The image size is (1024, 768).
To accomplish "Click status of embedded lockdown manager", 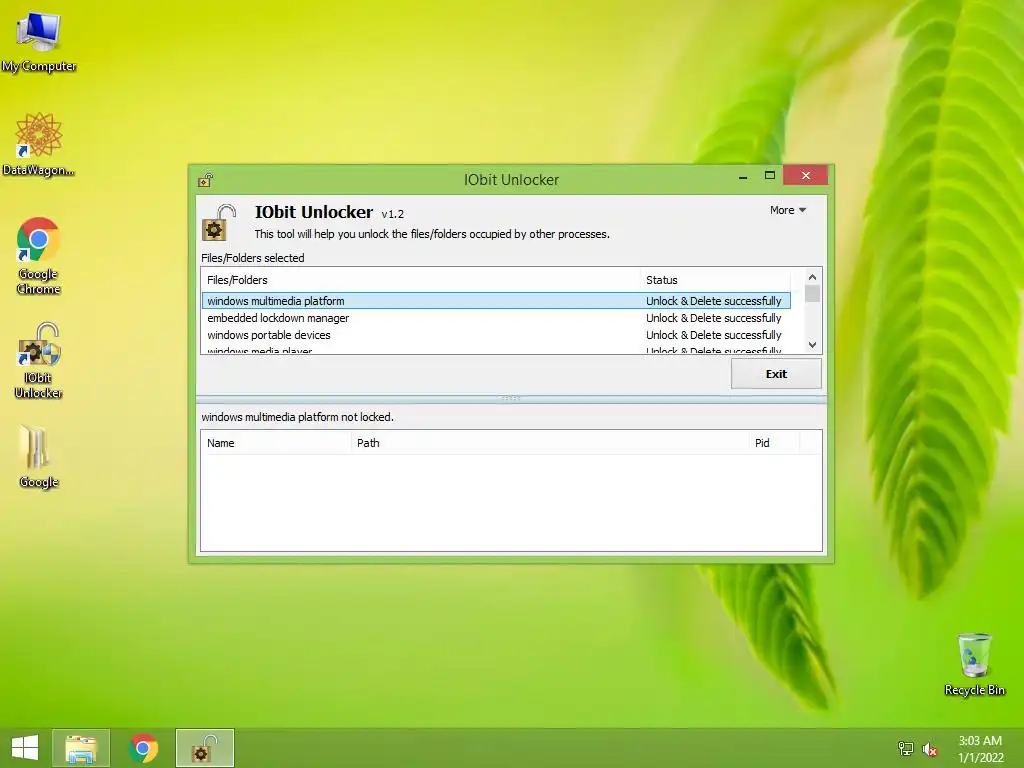I will coord(714,318).
